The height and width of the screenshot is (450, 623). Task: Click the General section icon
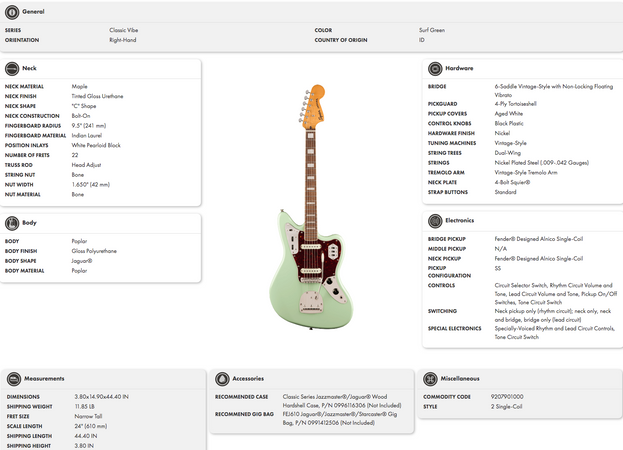(x=12, y=12)
